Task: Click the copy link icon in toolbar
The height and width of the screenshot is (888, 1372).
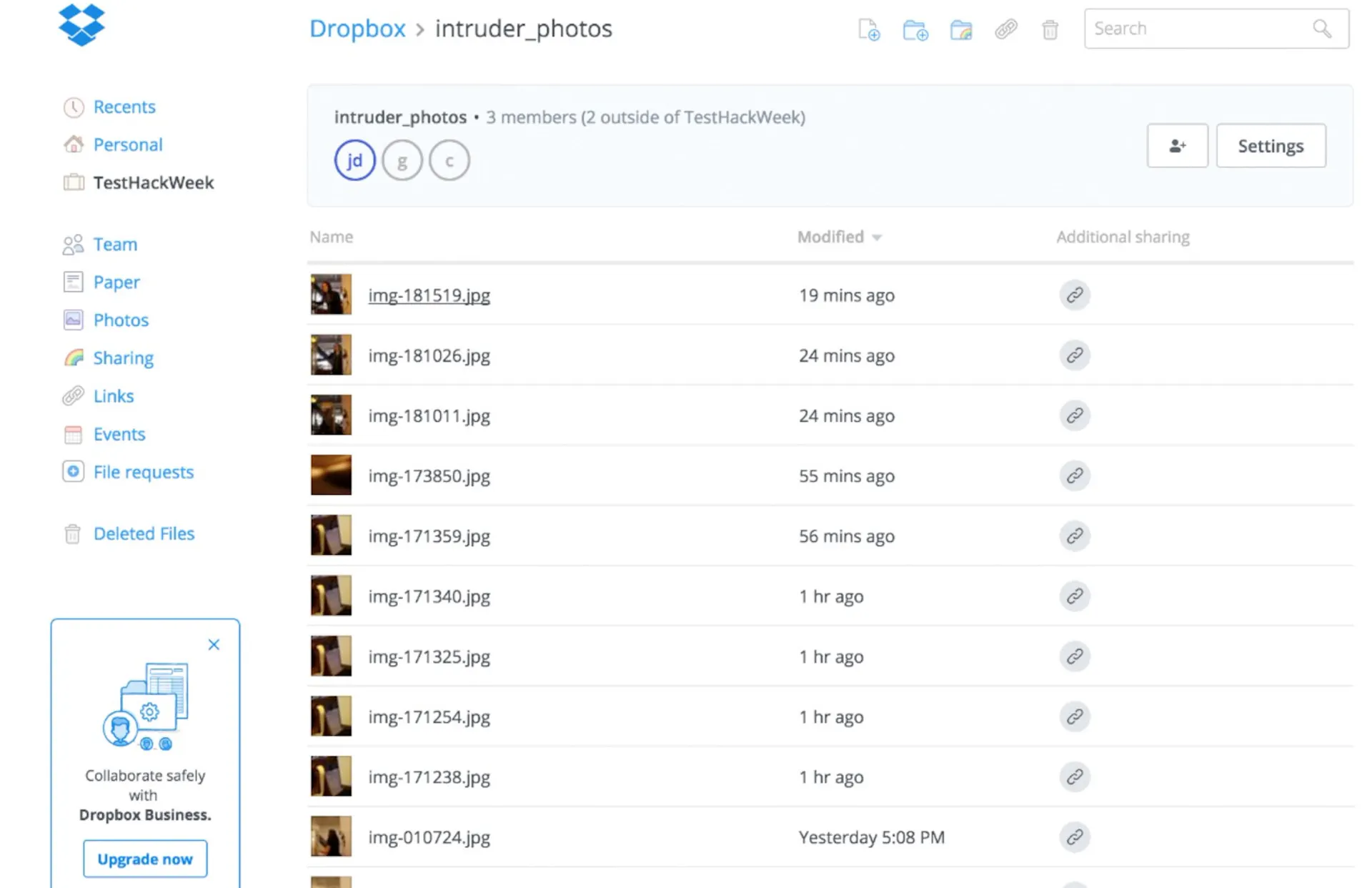Action: [1005, 29]
